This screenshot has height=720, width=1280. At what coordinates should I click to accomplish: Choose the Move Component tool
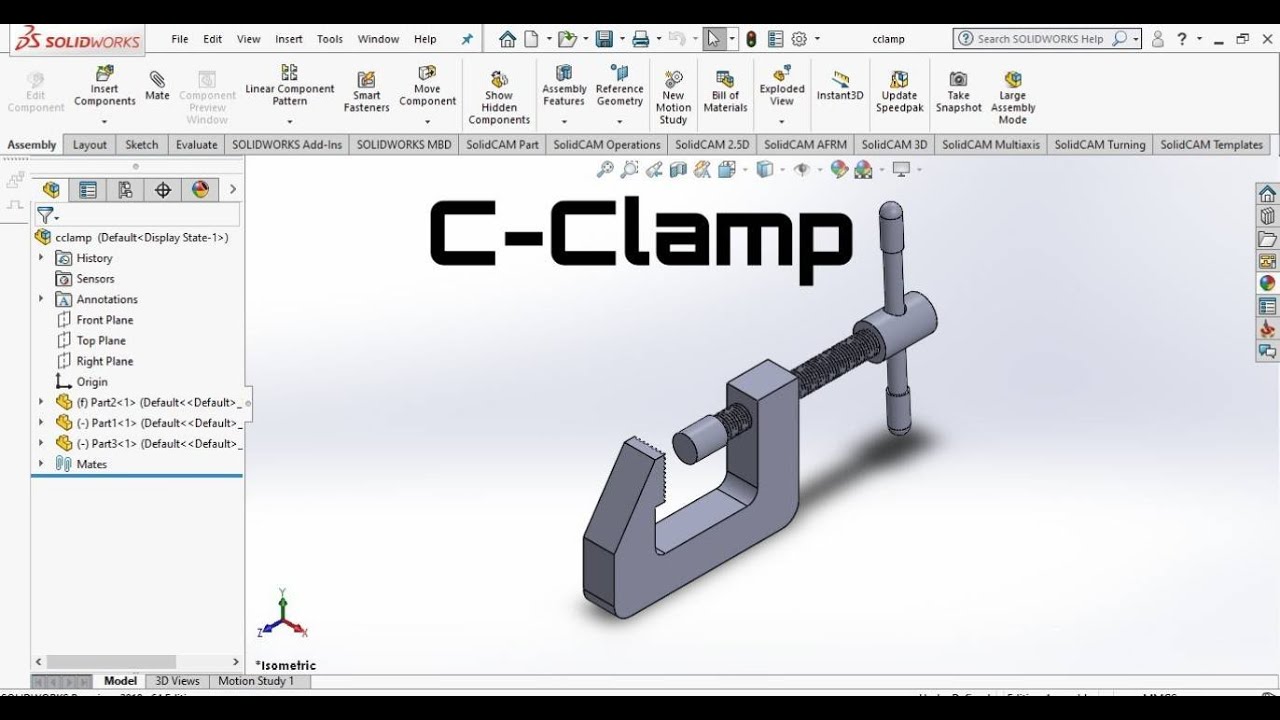coord(427,87)
